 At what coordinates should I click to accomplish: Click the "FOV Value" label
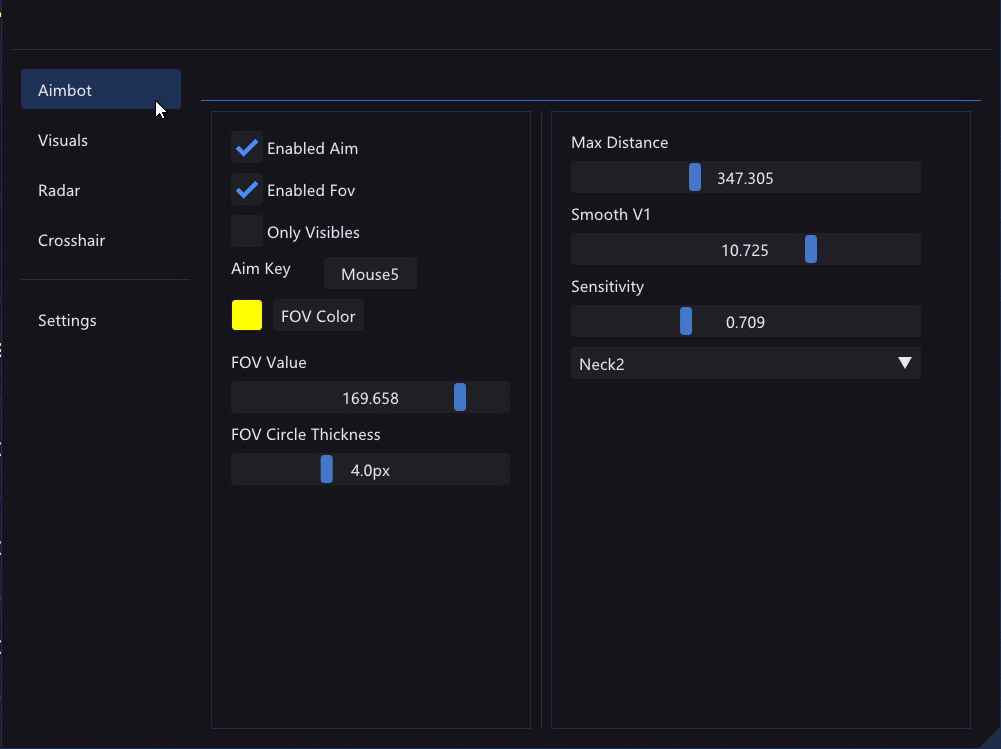click(269, 362)
